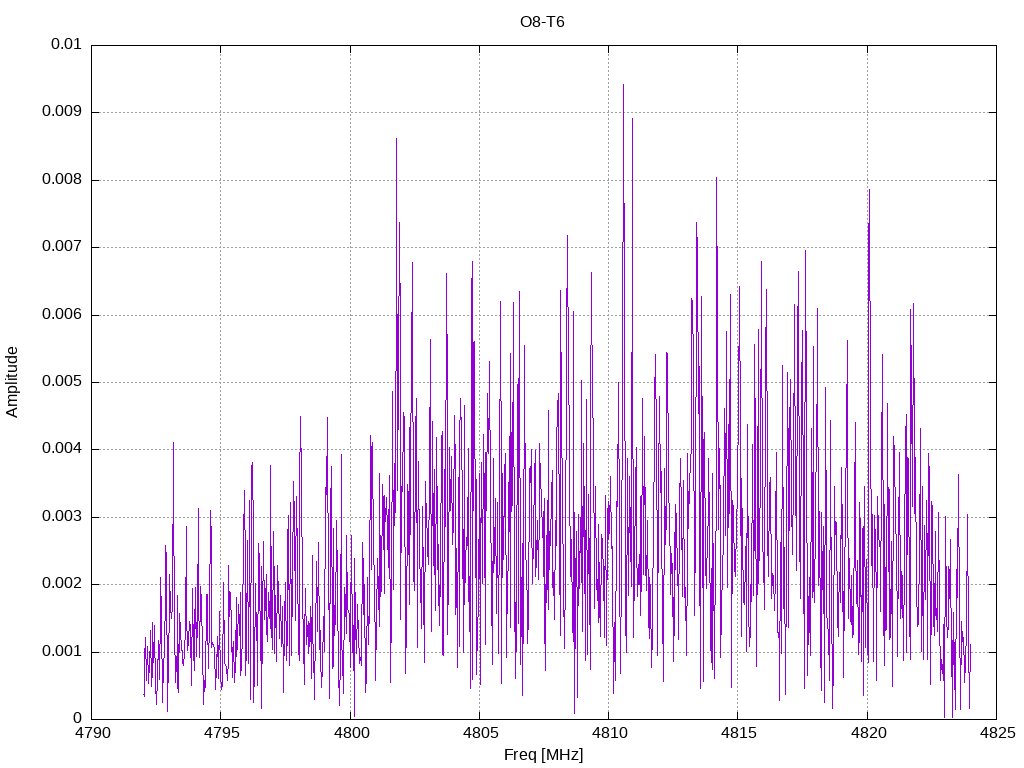Screen dimensions: 1024x768
Task: Click x-axis tick label 4805
Action: click(x=480, y=733)
